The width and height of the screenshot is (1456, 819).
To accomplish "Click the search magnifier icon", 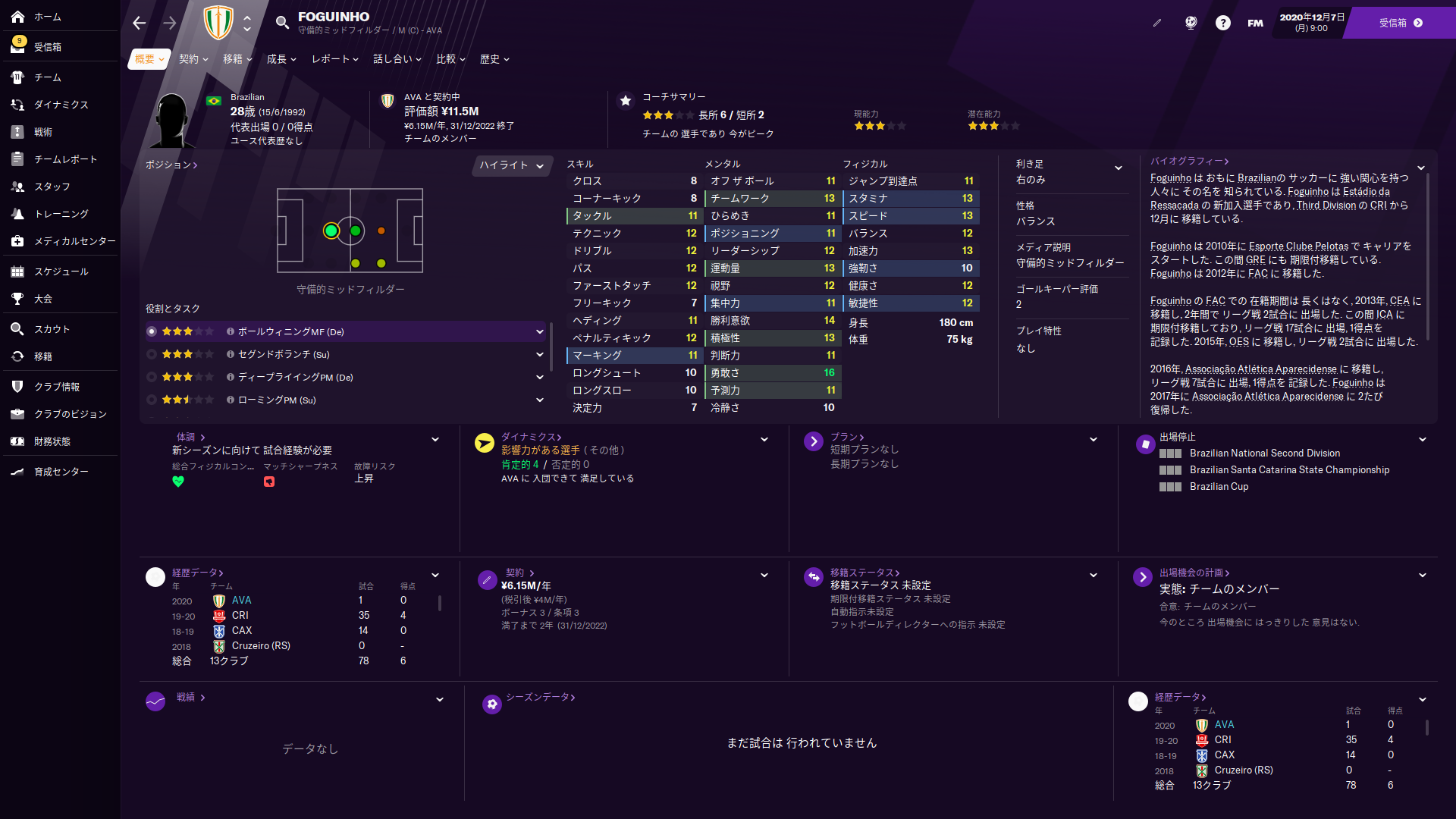I will 282,23.
